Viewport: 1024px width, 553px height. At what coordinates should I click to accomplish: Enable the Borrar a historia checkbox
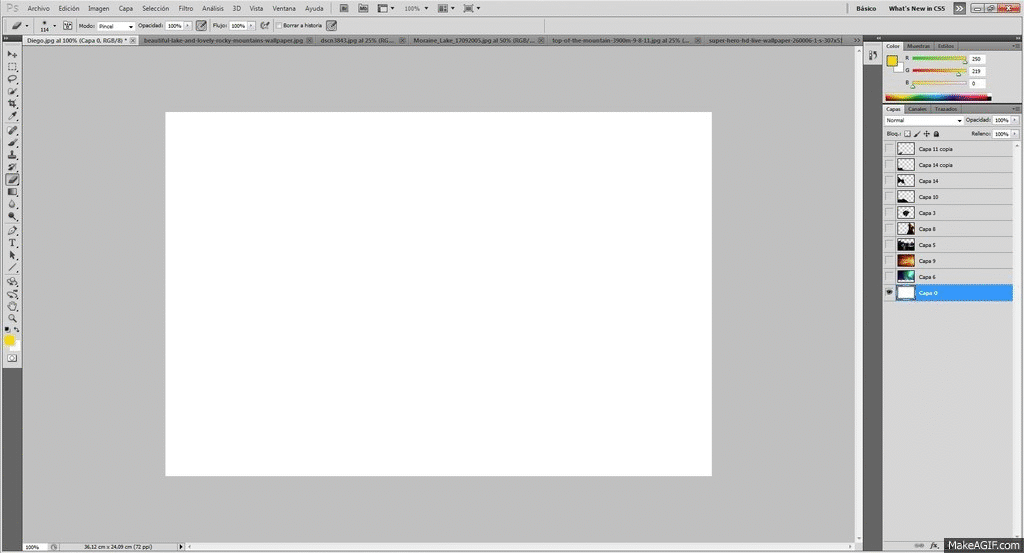click(x=278, y=25)
